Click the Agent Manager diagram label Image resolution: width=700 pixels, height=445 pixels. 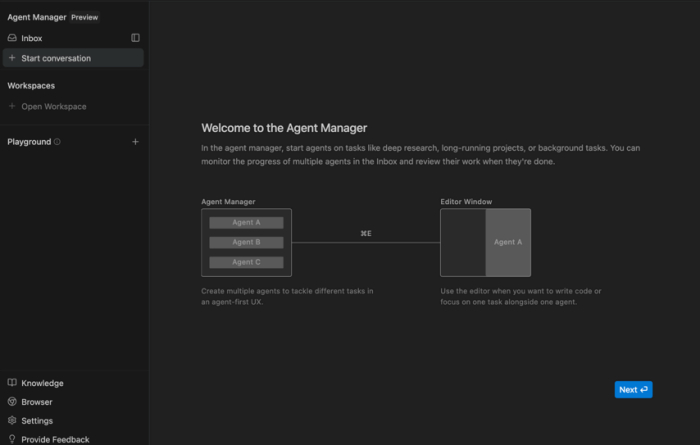tap(228, 202)
